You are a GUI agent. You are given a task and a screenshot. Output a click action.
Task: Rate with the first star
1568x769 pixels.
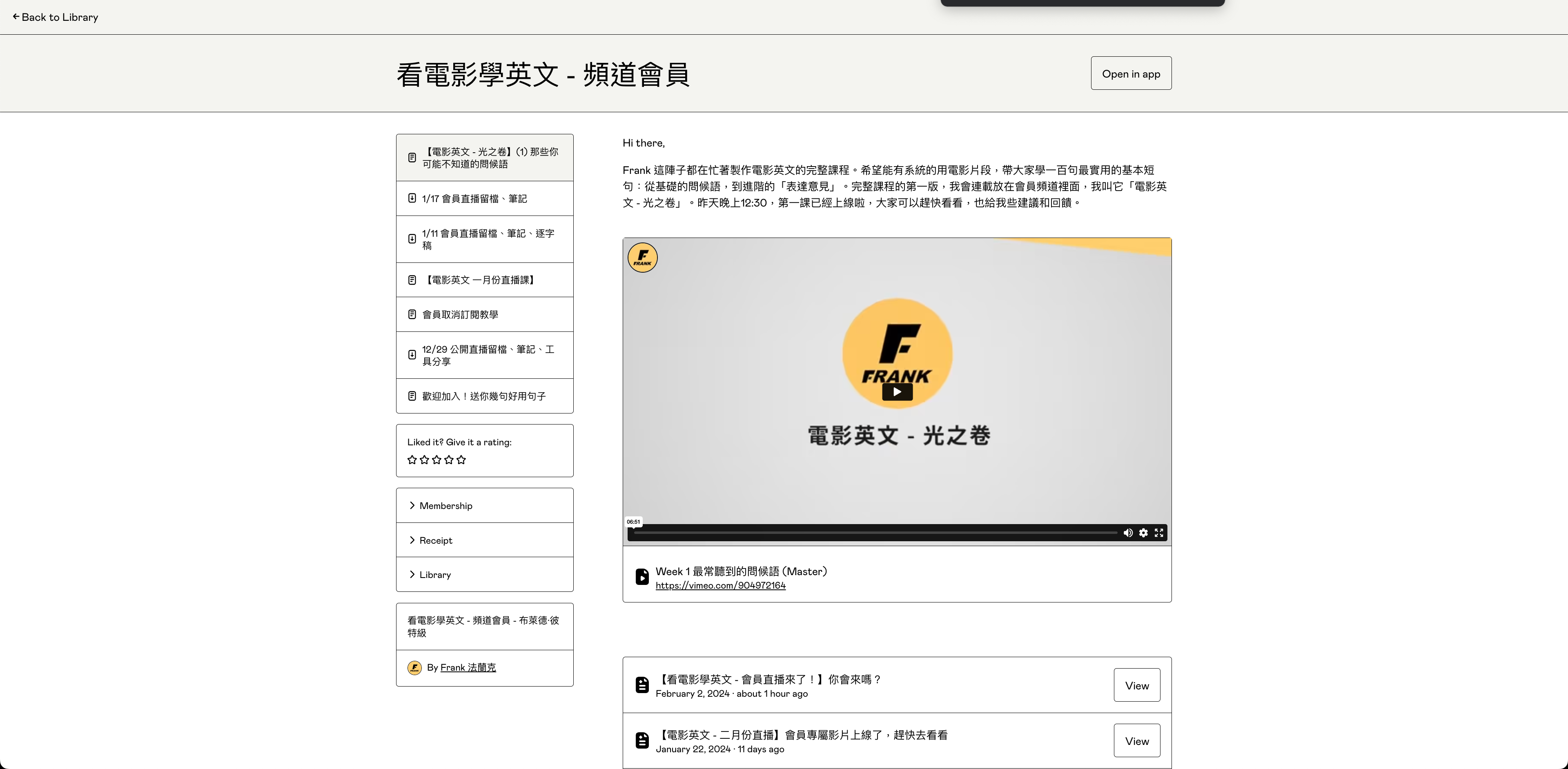(x=412, y=460)
